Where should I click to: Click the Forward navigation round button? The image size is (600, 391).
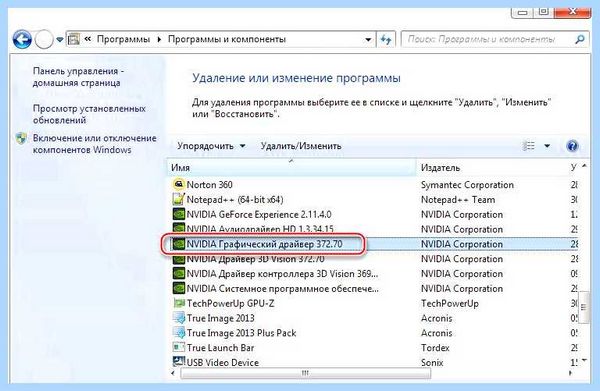[x=44, y=39]
